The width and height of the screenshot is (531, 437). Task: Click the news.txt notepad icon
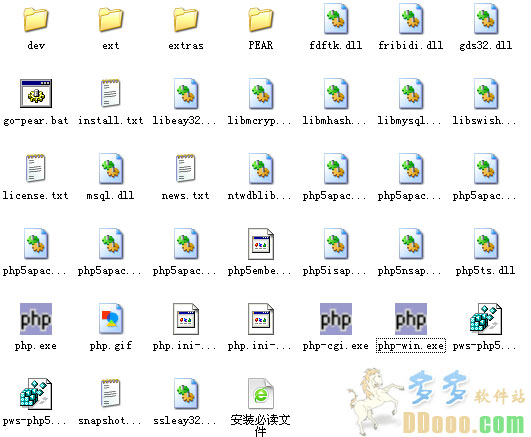[x=186, y=168]
